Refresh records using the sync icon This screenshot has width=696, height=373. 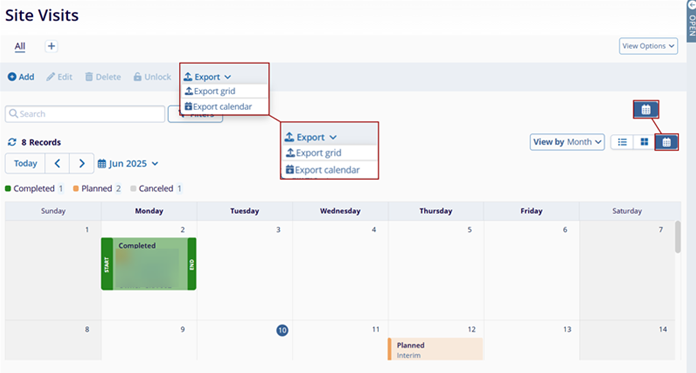tap(12, 142)
